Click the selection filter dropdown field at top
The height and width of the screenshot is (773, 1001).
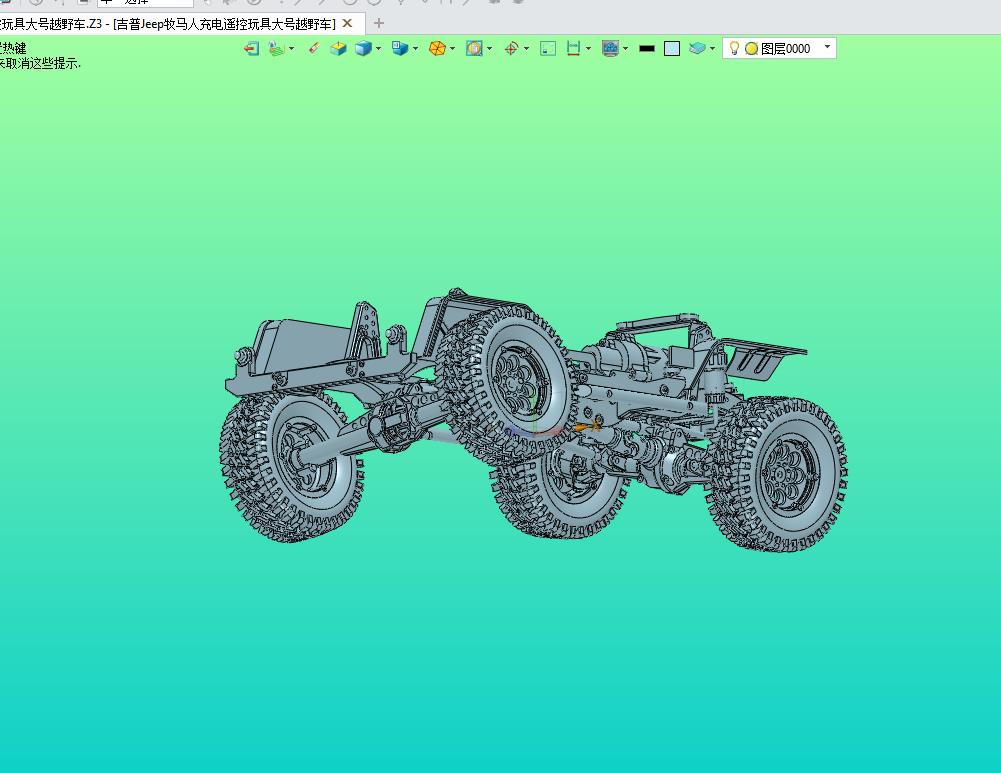(145, 2)
